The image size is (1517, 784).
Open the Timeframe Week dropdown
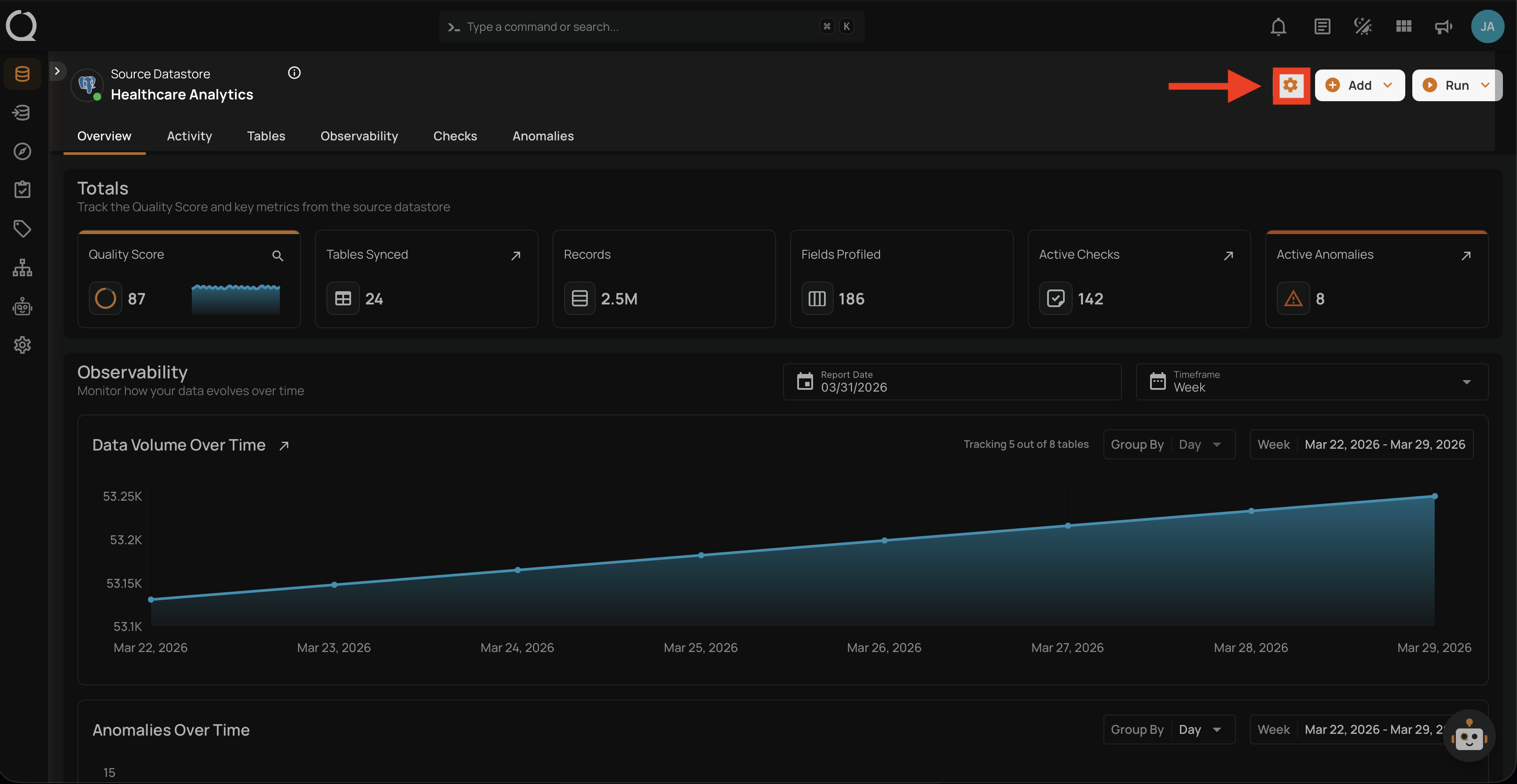tap(1311, 382)
